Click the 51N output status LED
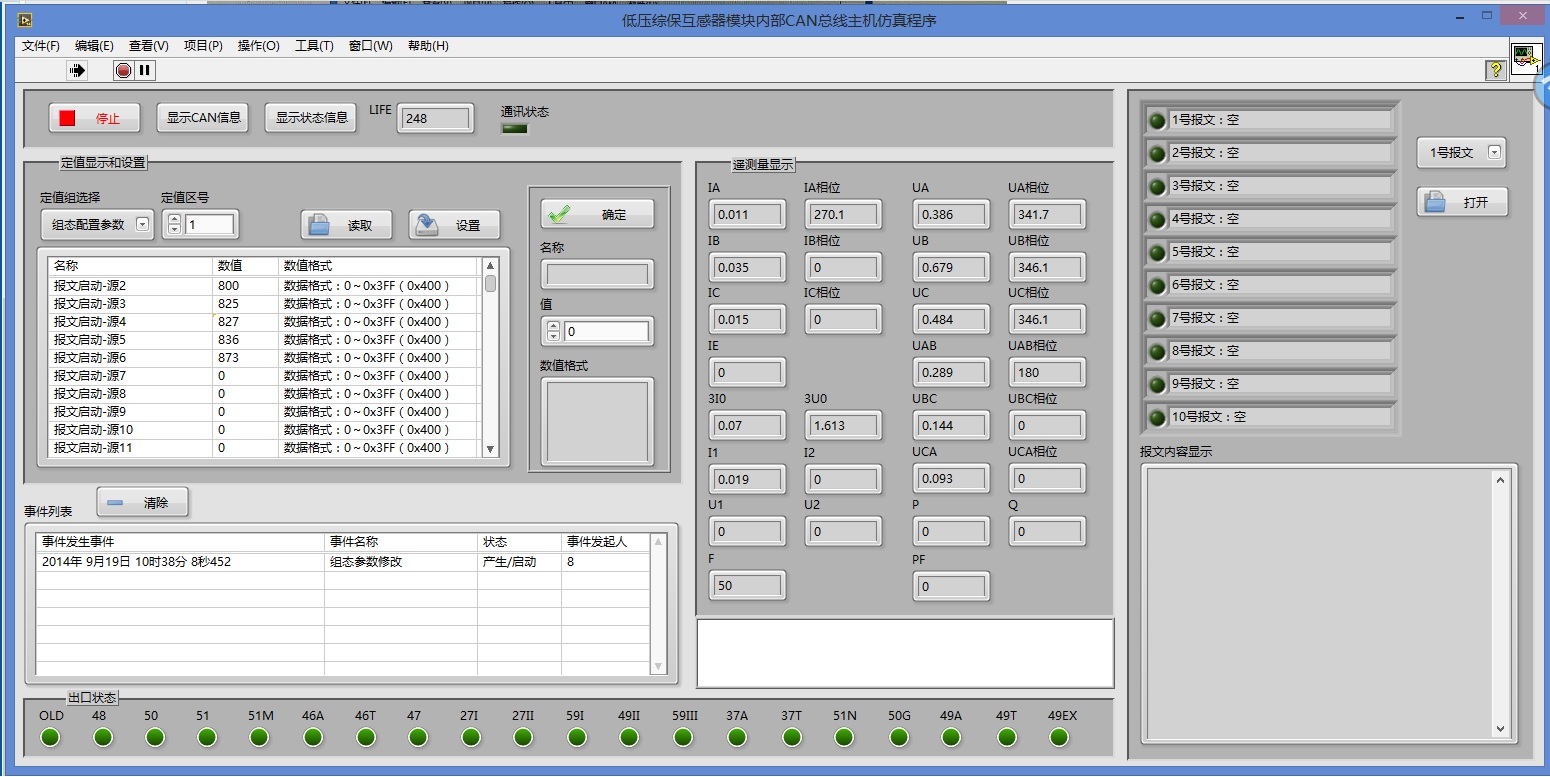Image resolution: width=1550 pixels, height=777 pixels. (844, 738)
